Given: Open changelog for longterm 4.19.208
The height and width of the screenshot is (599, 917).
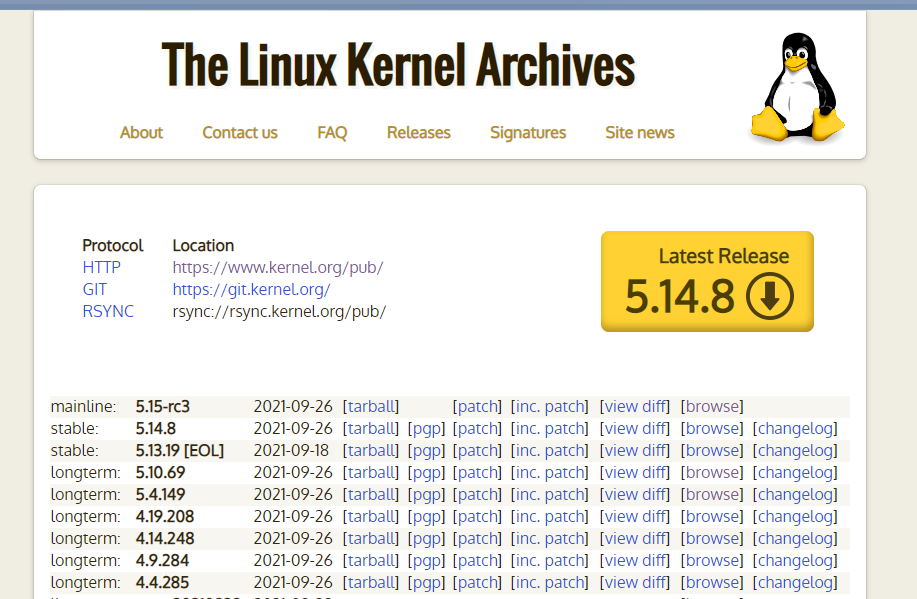Looking at the screenshot, I should pos(795,517).
